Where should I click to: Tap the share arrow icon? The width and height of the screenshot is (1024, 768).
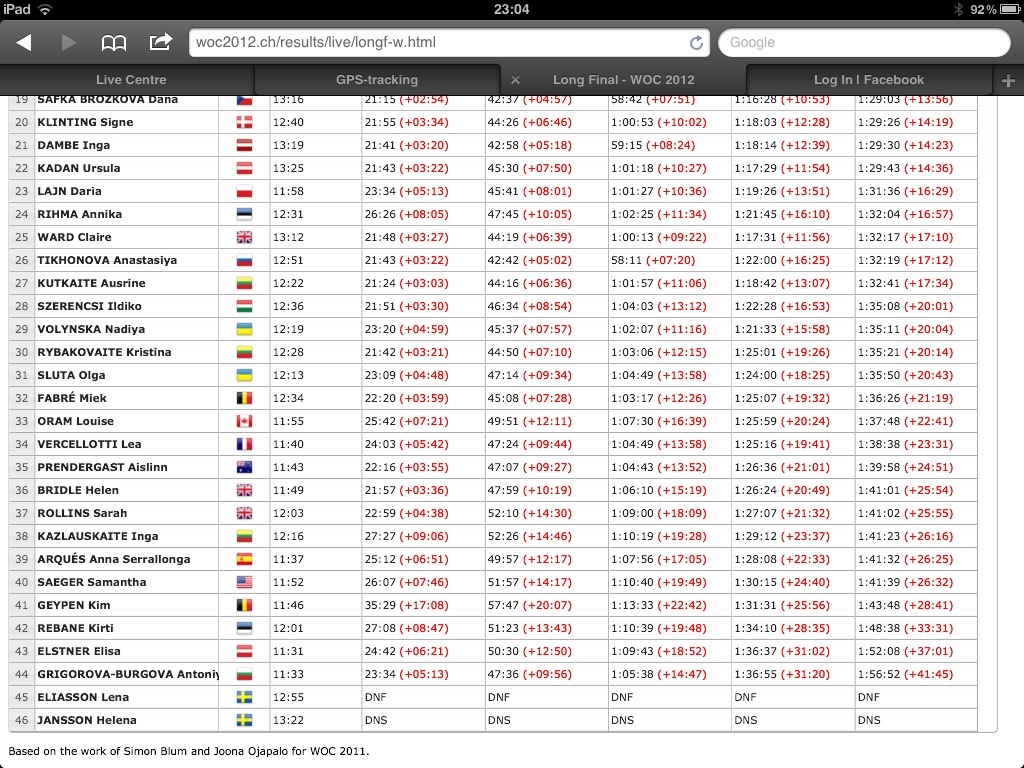click(160, 42)
